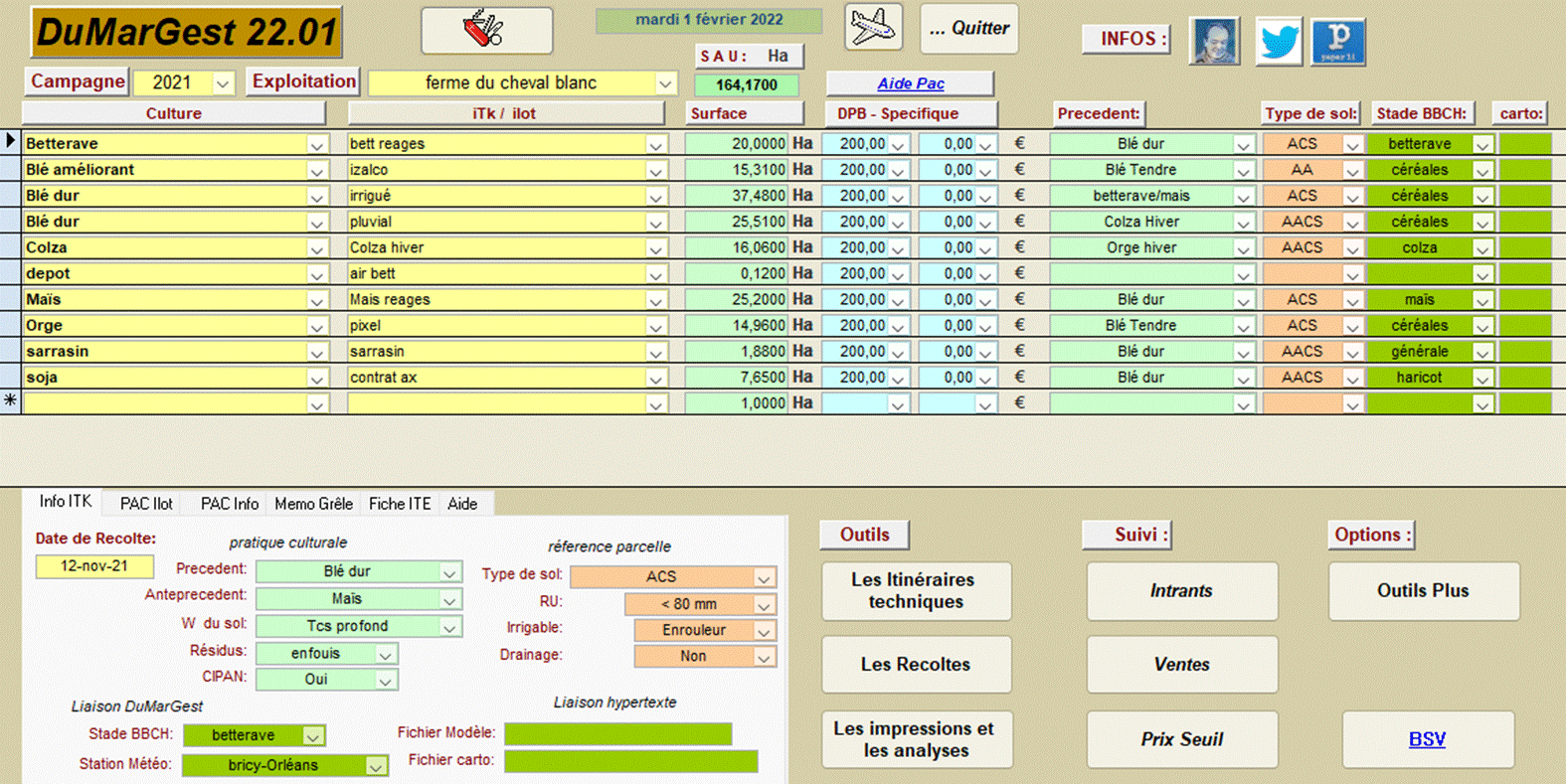Open the blue P paper icon
This screenshot has width=1566, height=784.
pyautogui.click(x=1338, y=42)
